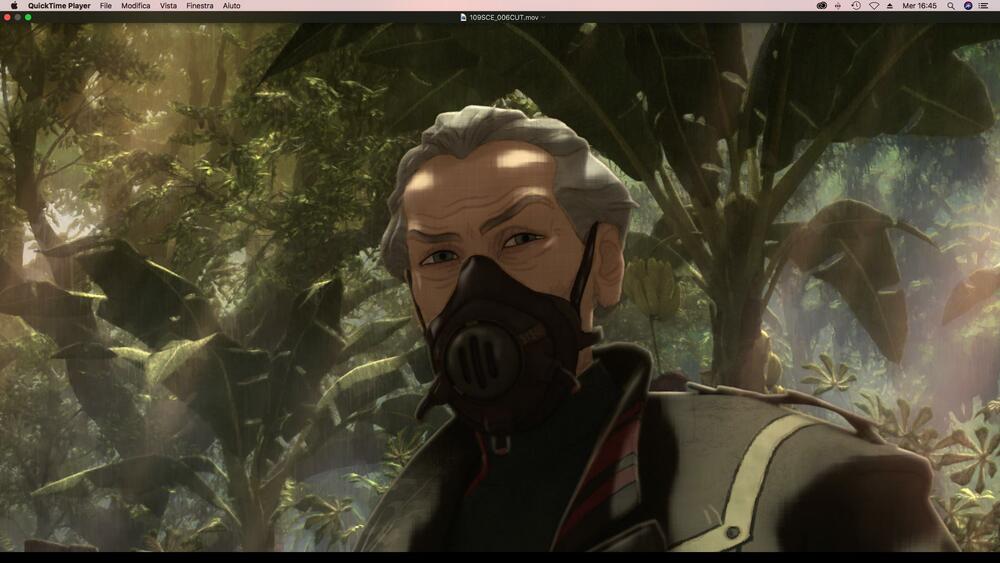The height and width of the screenshot is (563, 1000).
Task: Open the Notification Center list icon
Action: [x=984, y=6]
